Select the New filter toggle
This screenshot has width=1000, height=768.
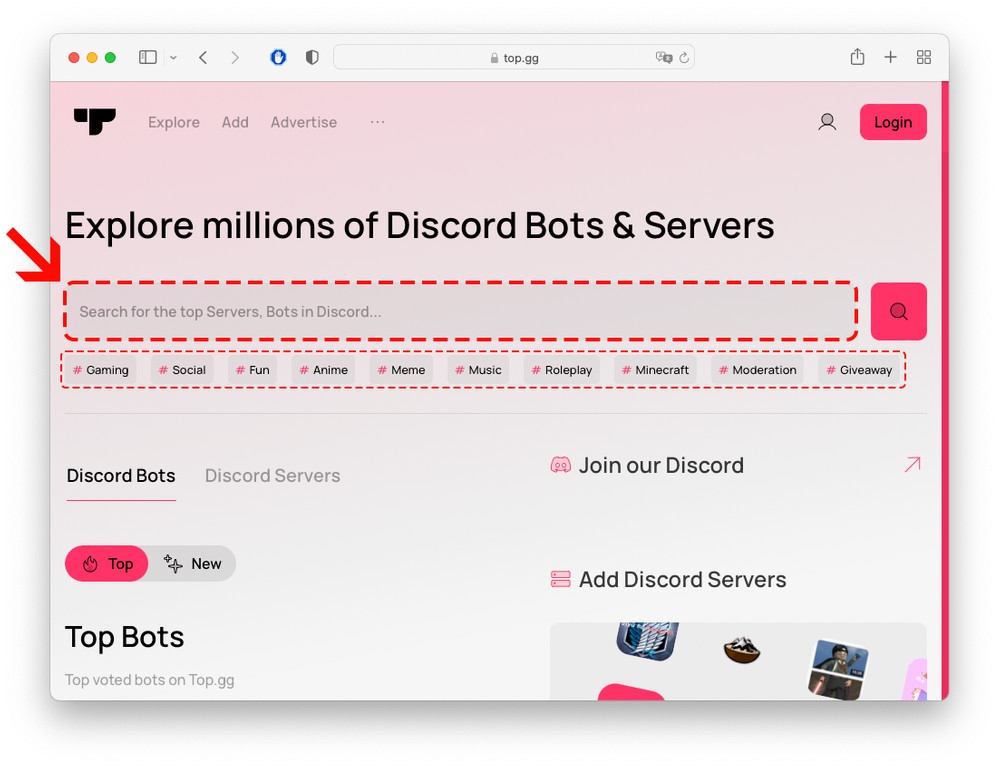click(x=193, y=563)
